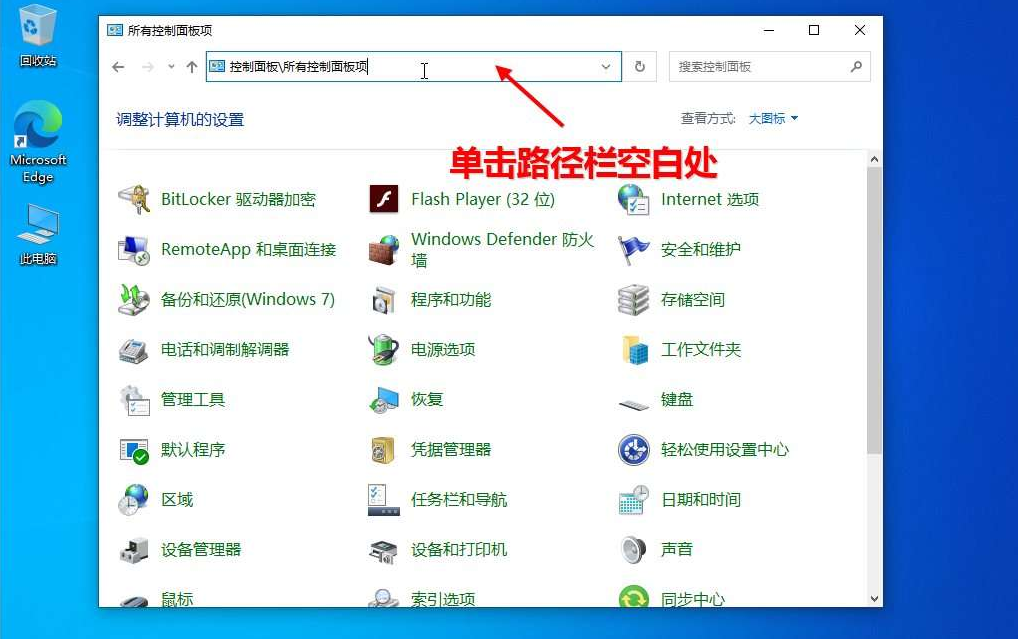Select the Microsoft Edge desktop shortcut

[x=38, y=143]
